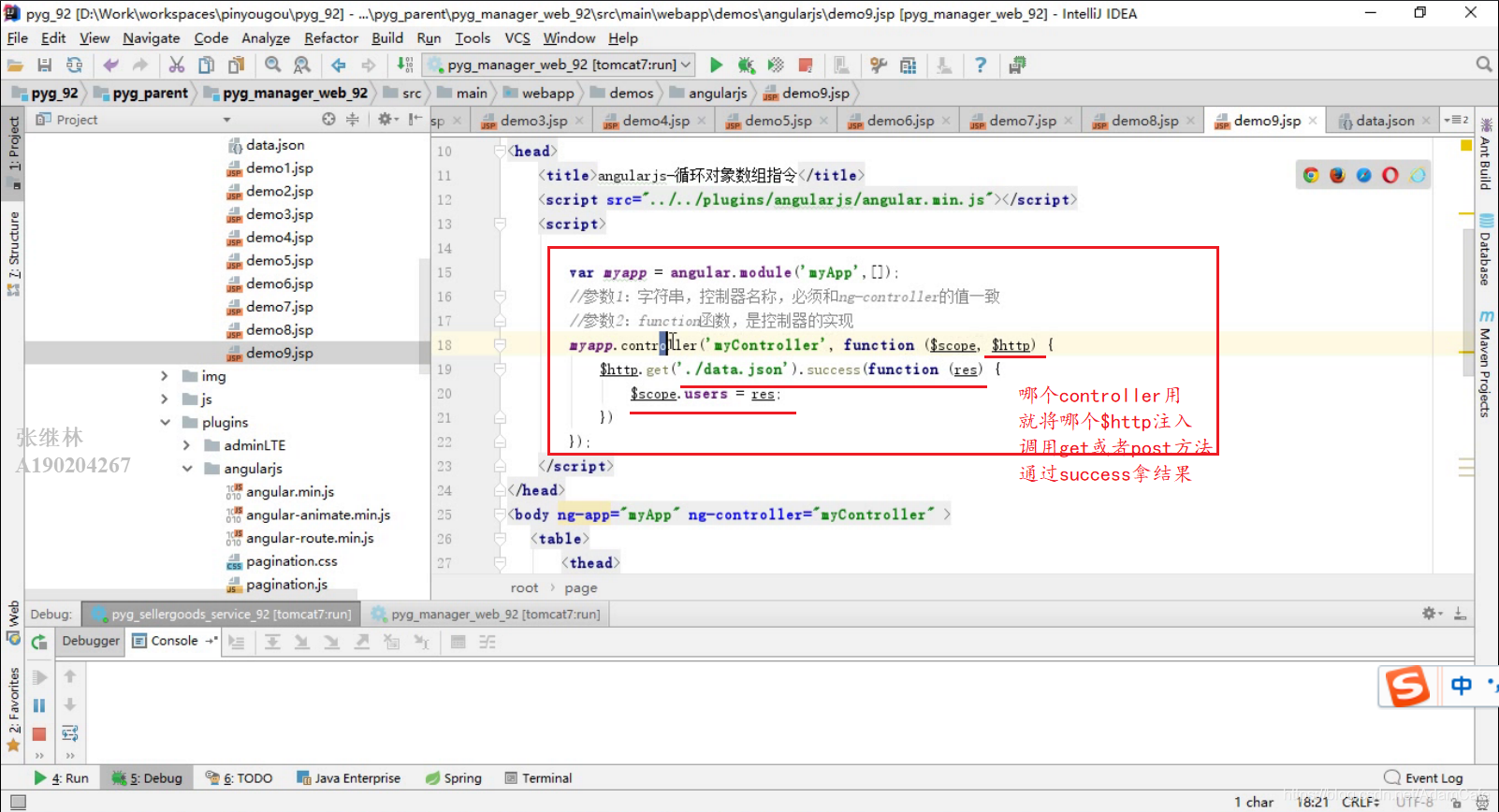Fold the function block at line 18

[x=500, y=345]
